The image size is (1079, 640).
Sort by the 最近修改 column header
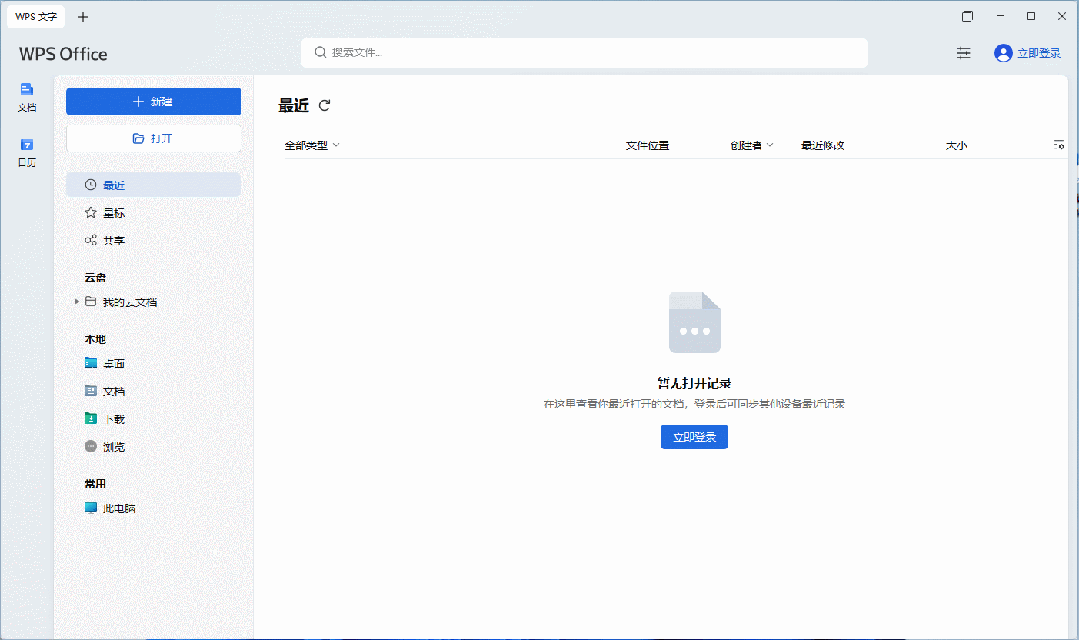point(822,145)
